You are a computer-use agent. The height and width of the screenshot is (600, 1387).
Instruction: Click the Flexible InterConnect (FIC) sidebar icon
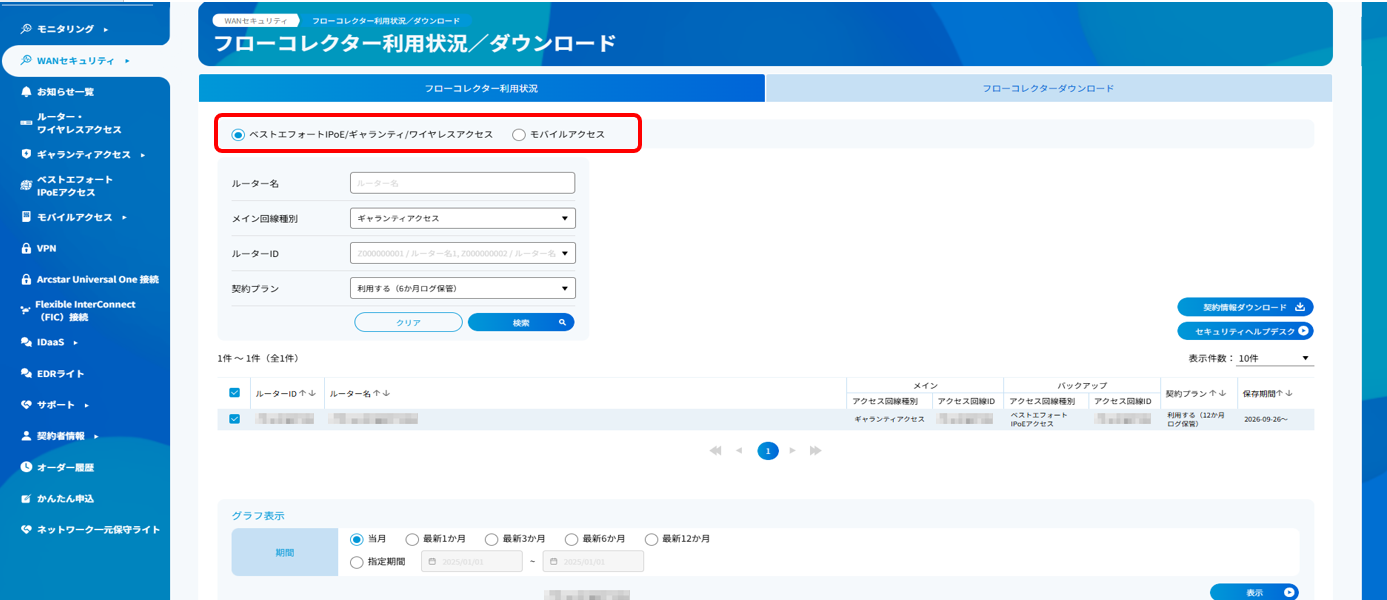26,310
